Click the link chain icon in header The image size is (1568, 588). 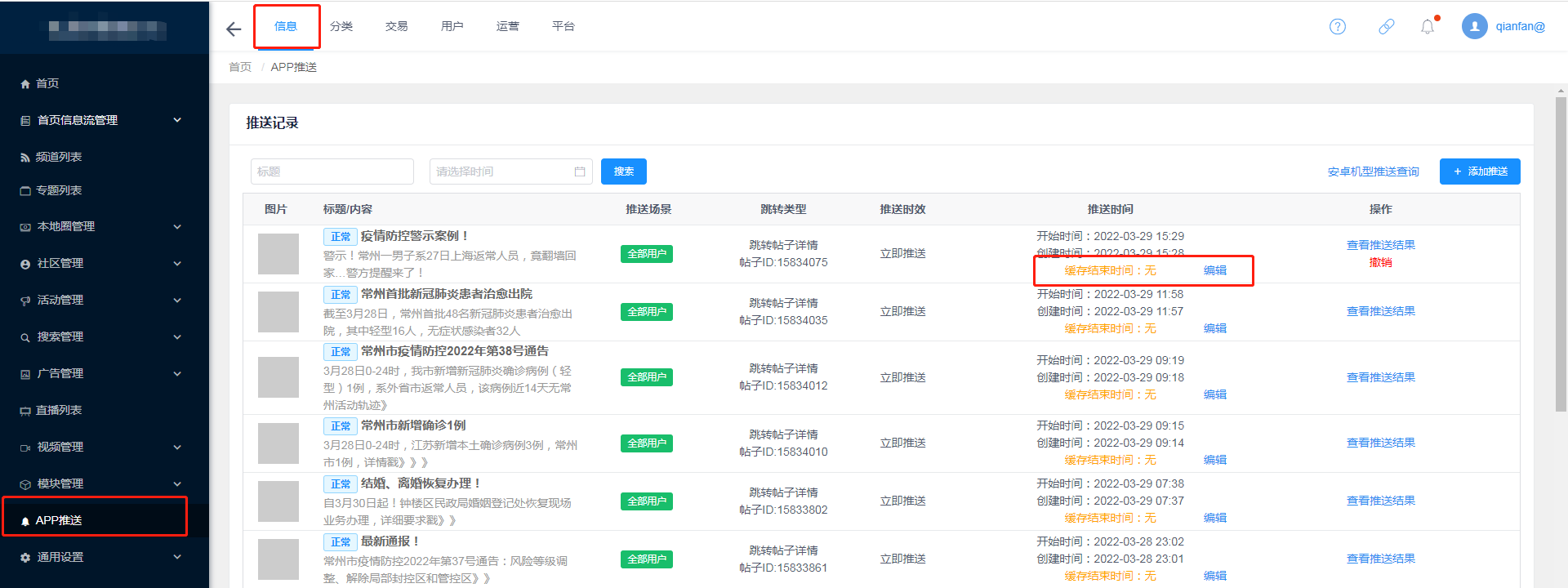1387,27
